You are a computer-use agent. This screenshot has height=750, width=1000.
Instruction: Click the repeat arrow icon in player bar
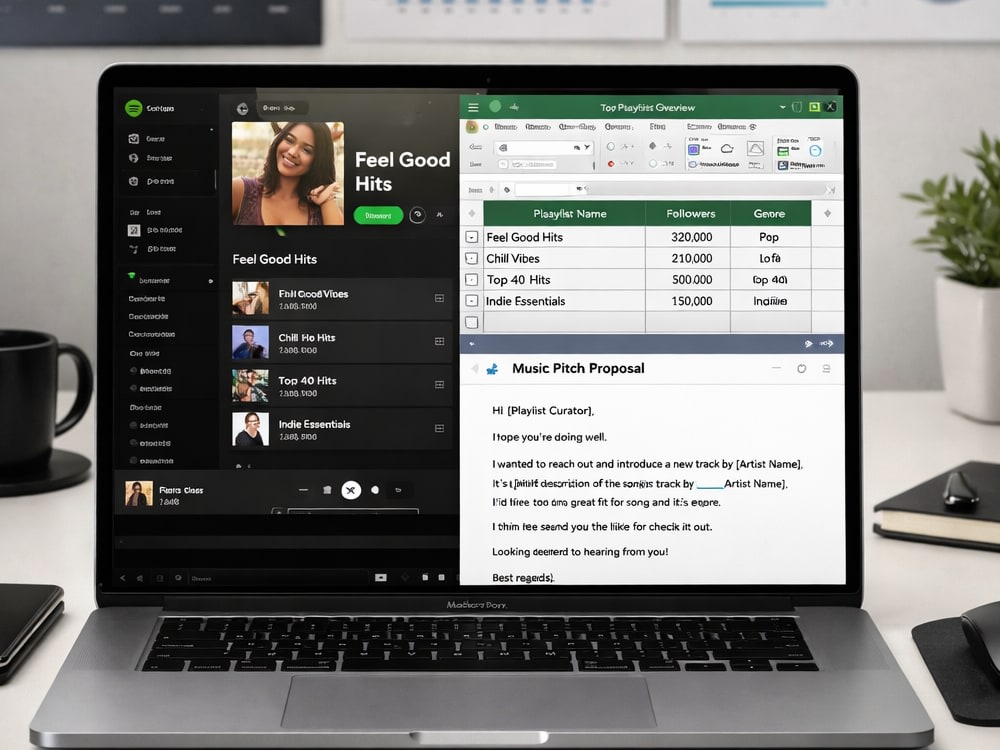pos(398,490)
